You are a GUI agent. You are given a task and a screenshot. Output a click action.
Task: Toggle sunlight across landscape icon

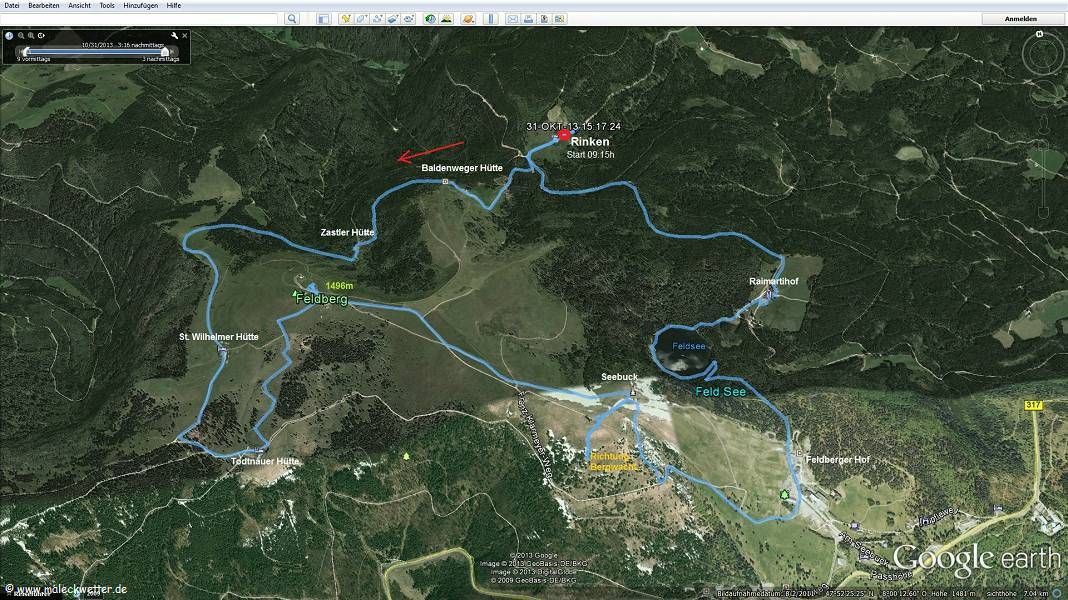coord(446,19)
